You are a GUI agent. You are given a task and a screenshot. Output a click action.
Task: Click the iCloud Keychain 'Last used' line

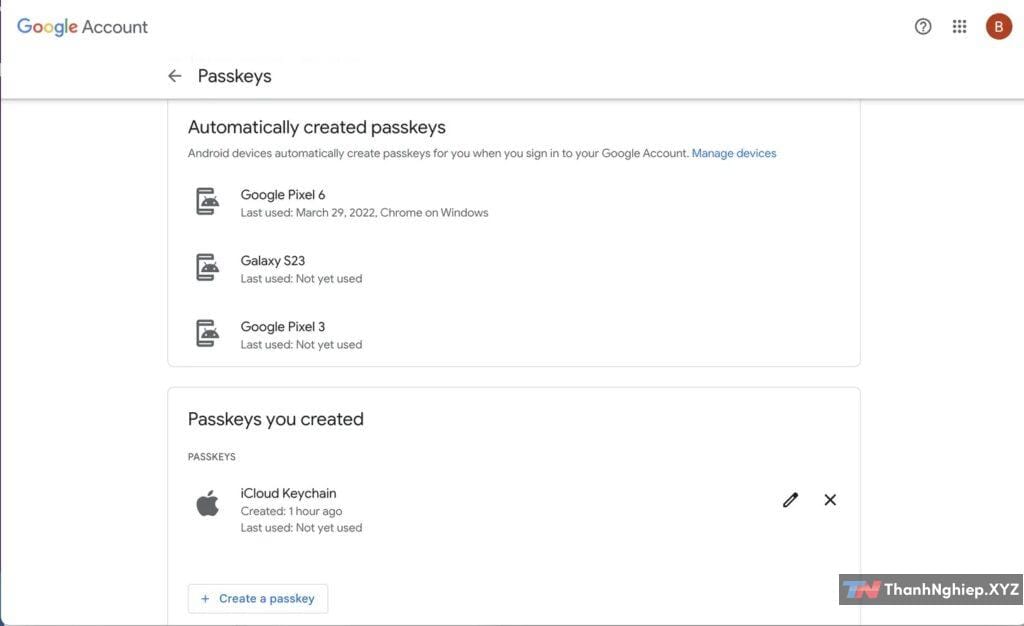click(x=301, y=528)
